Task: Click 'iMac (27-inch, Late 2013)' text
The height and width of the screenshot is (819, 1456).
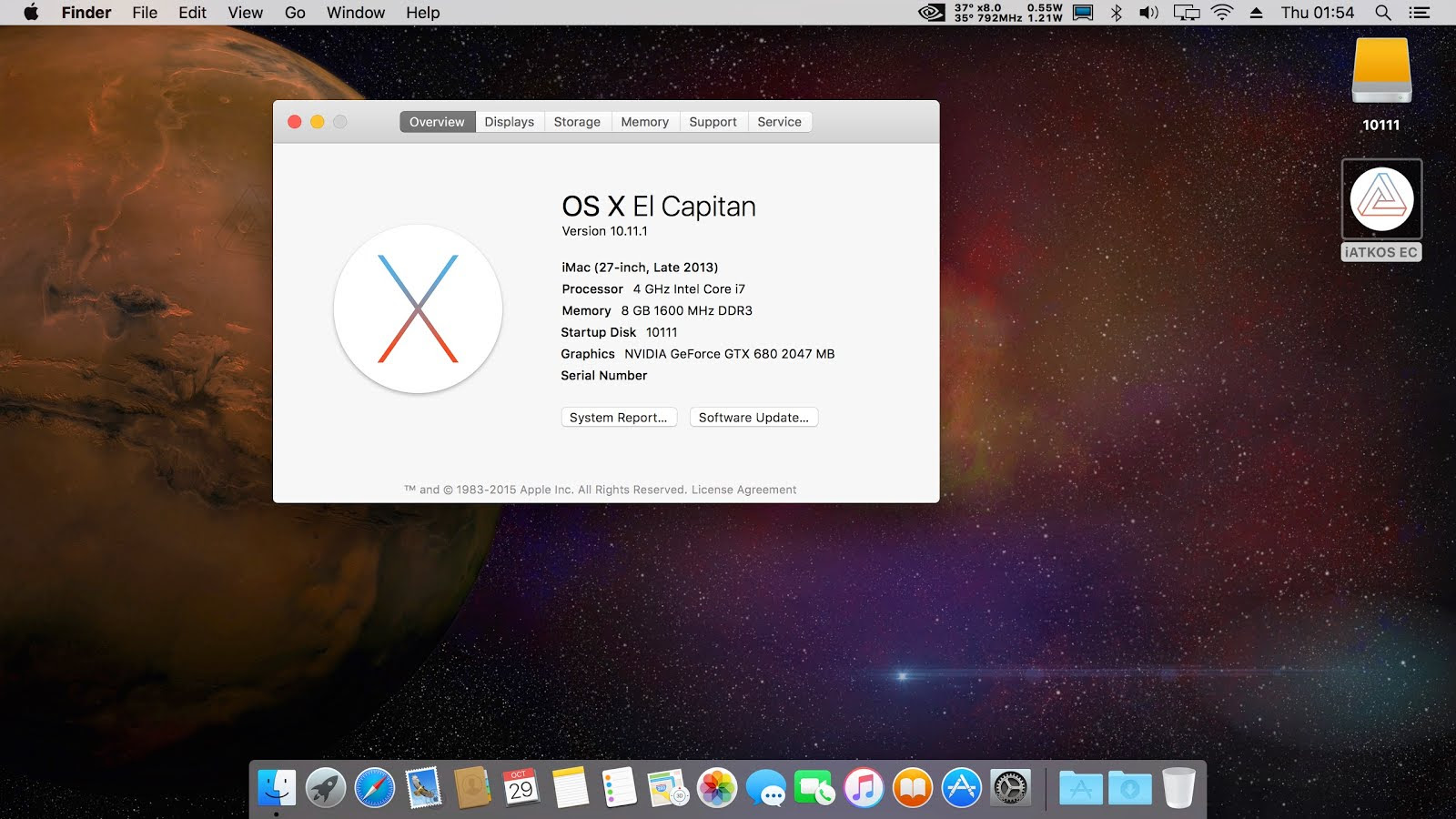Action: [640, 268]
